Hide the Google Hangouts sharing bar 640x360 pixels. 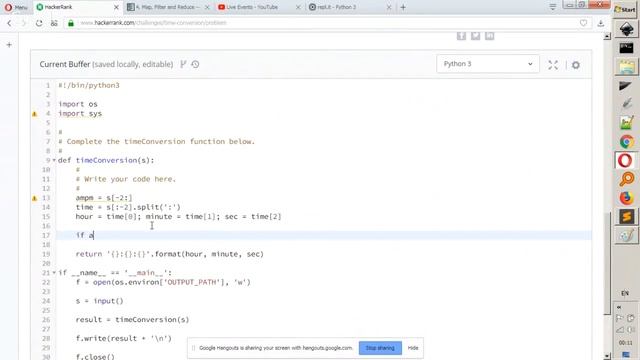point(413,348)
